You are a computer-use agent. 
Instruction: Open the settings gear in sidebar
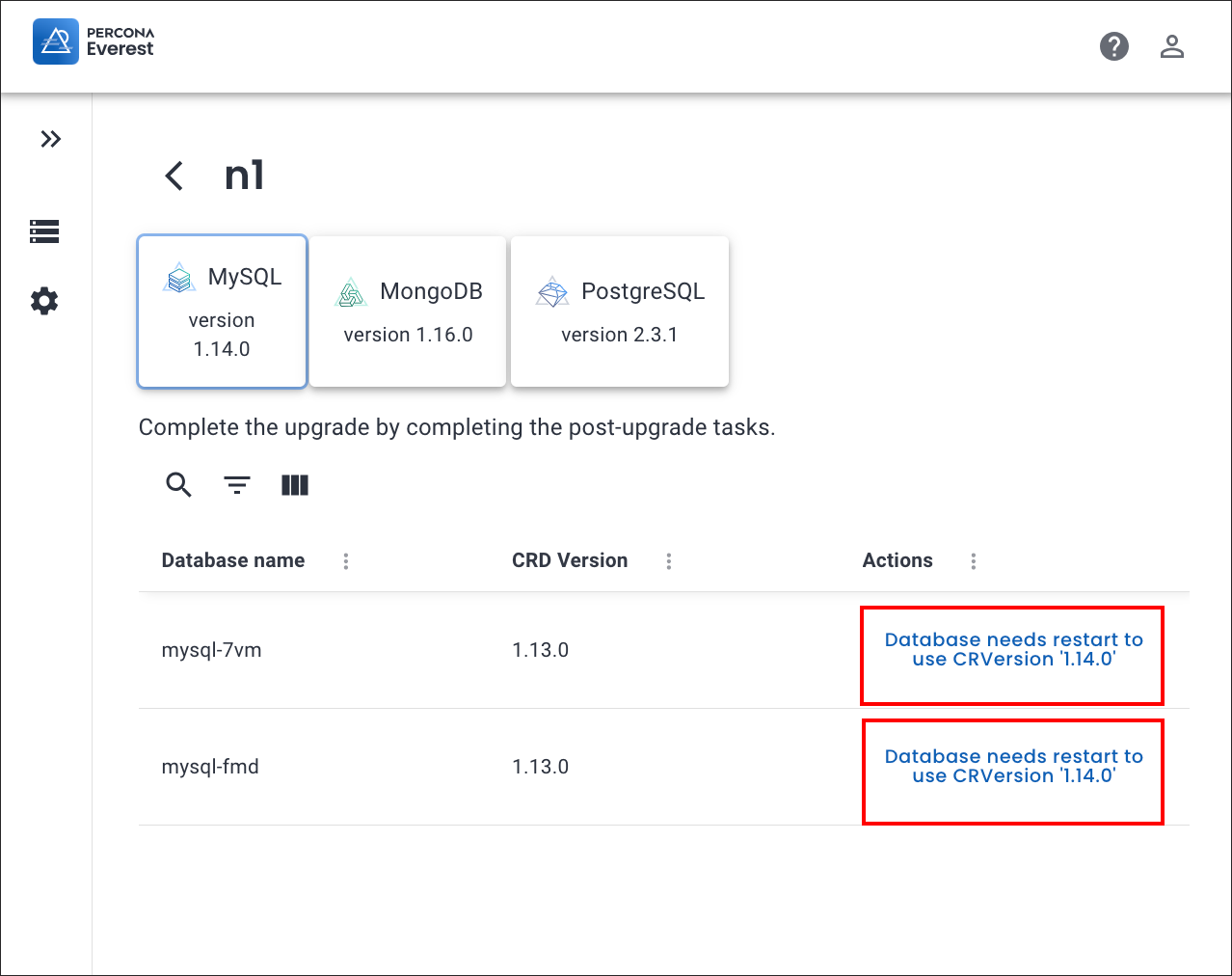tap(44, 301)
